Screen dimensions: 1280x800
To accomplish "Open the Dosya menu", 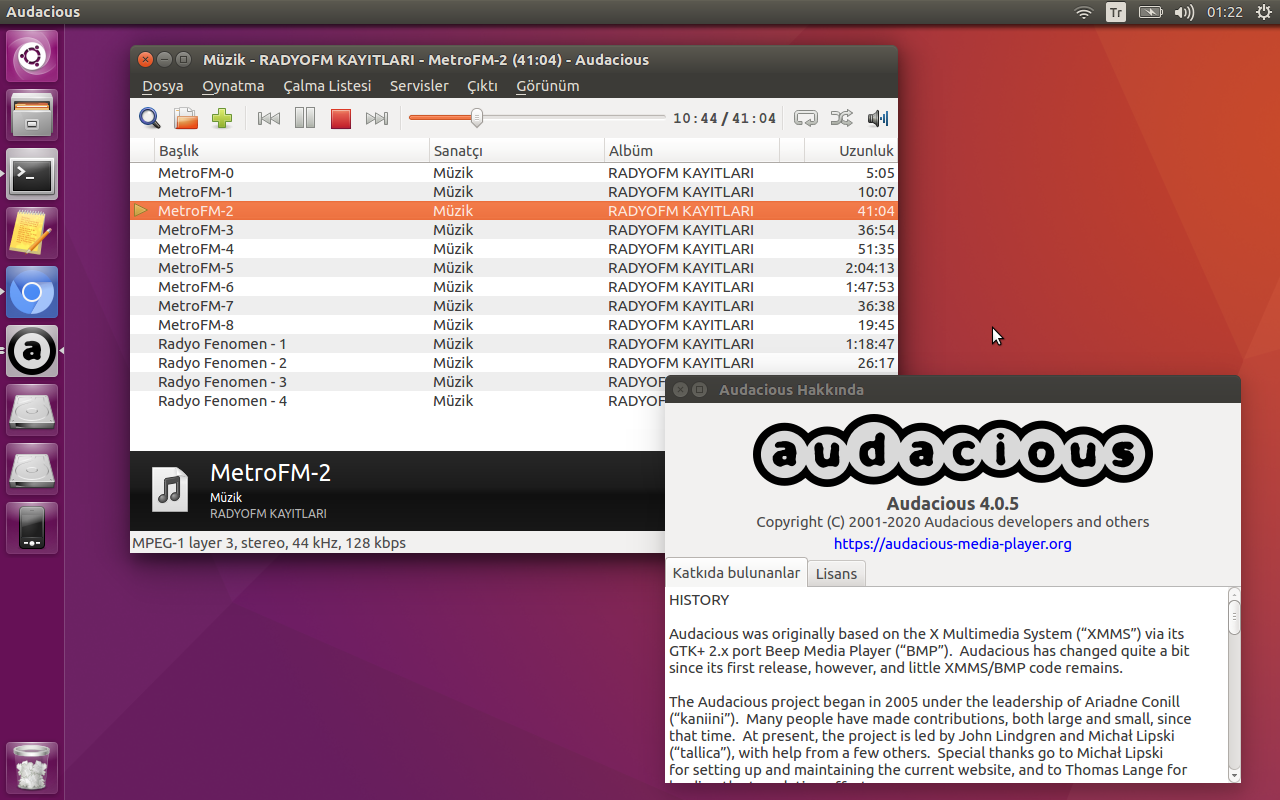I will (x=163, y=86).
